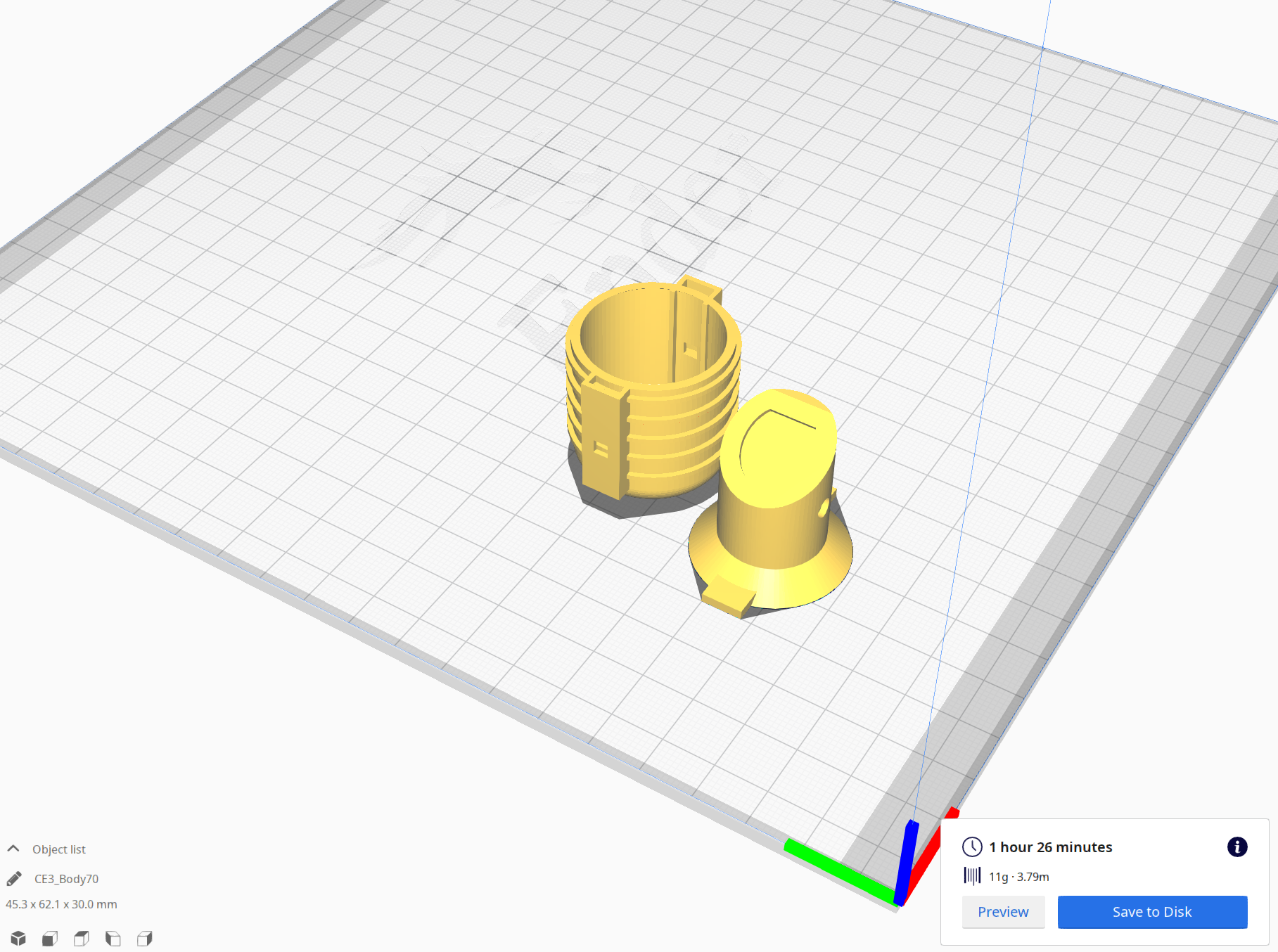Click the clock icon next to print time
This screenshot has width=1278, height=952.
pos(973,847)
